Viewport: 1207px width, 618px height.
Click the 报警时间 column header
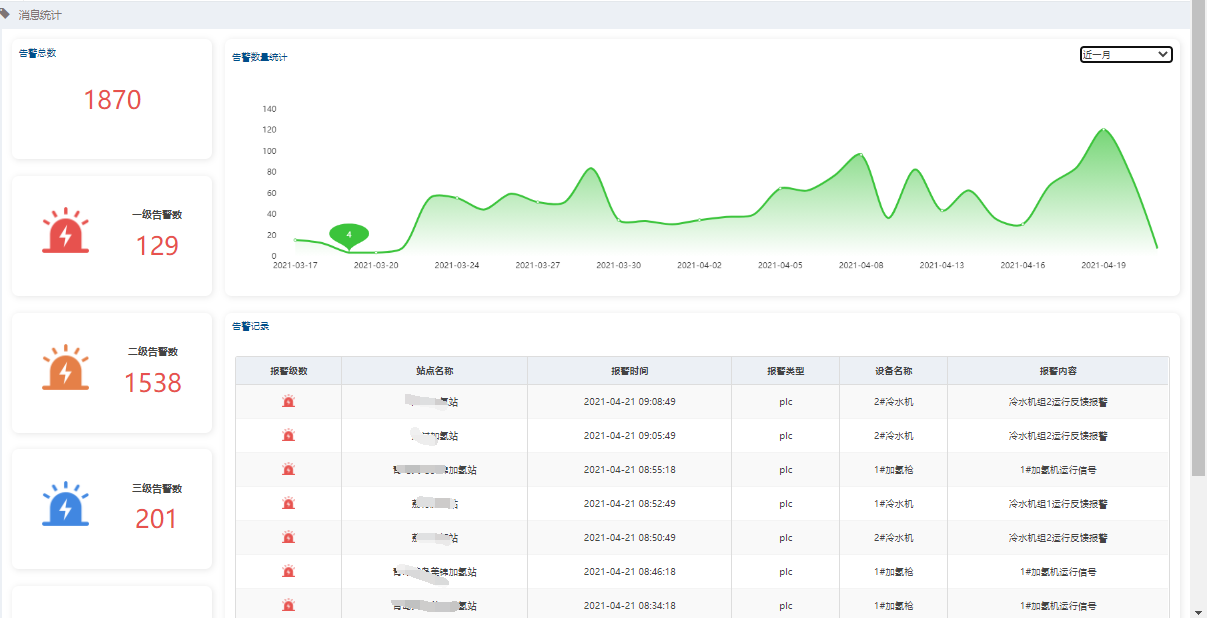pos(629,371)
